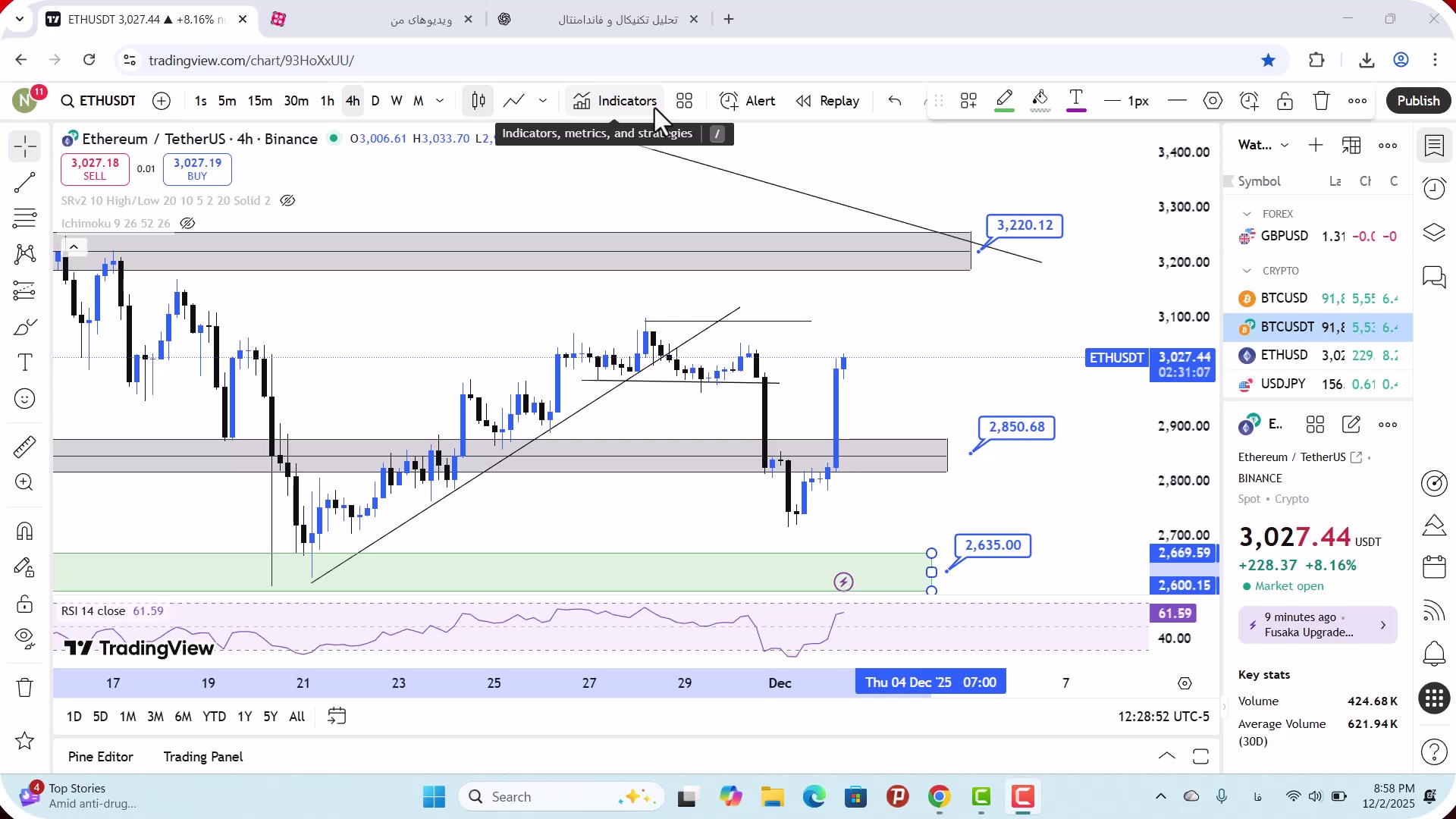Open watchlist advanced view icon
This screenshot has height=819, width=1456.
pyautogui.click(x=1351, y=145)
